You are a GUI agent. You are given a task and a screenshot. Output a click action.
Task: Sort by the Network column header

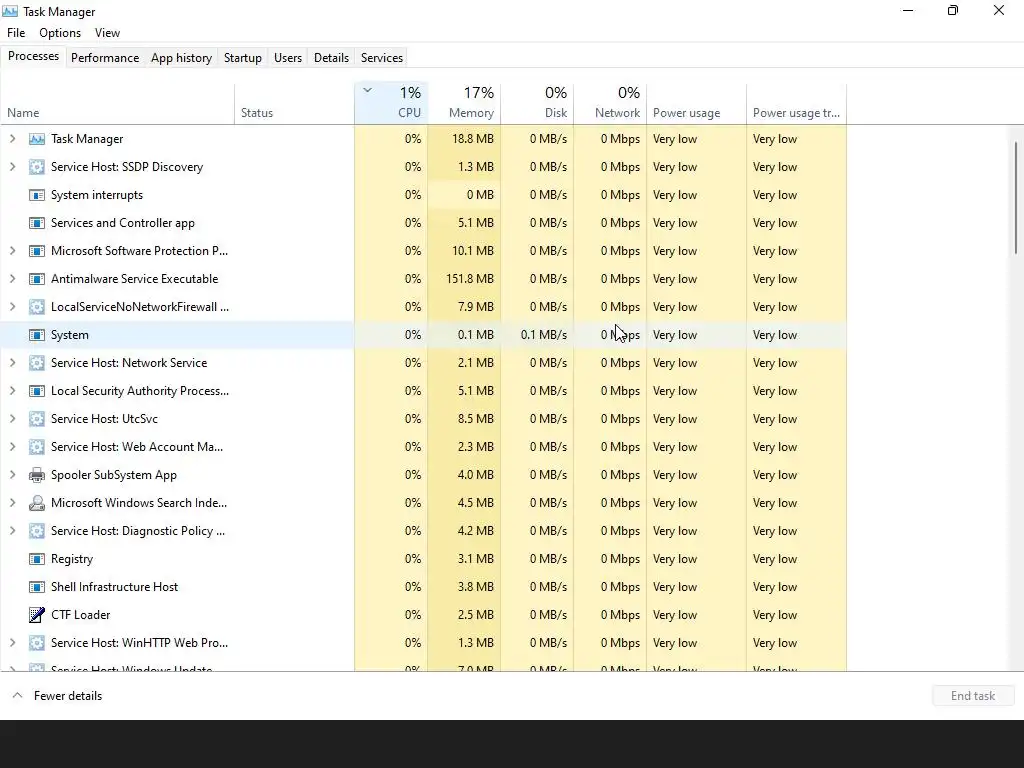(611, 103)
